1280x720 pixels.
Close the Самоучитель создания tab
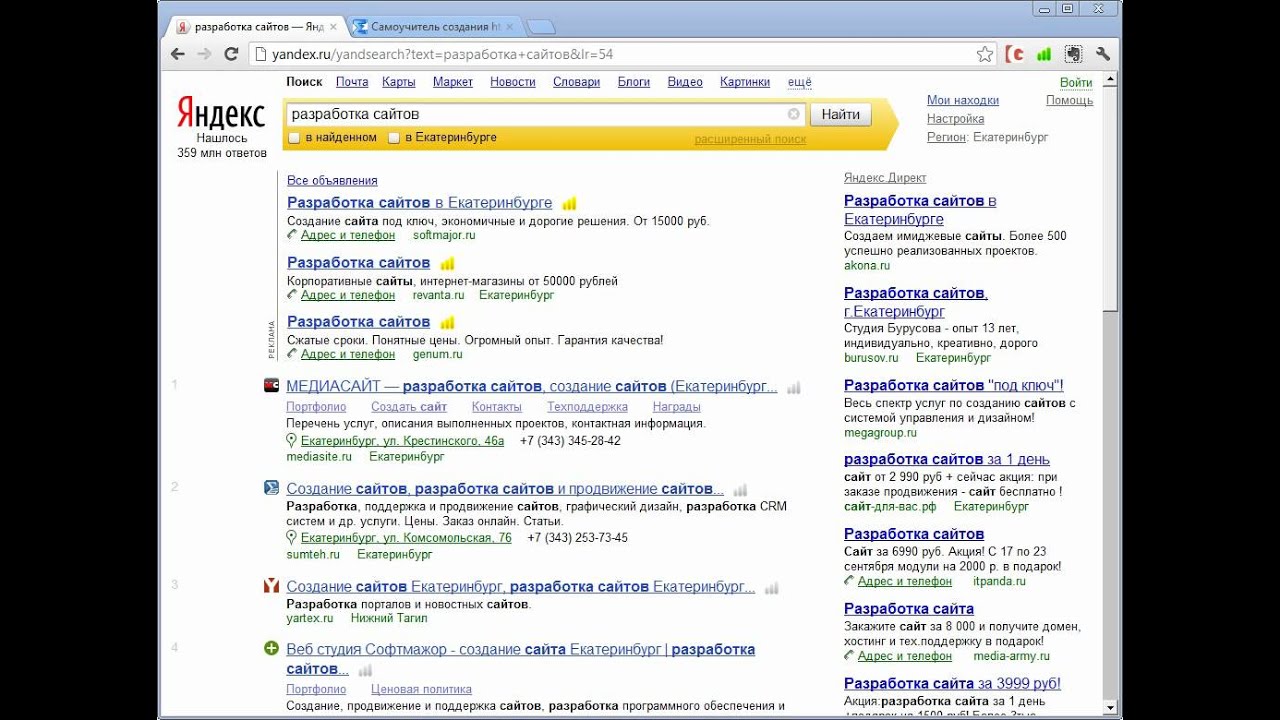click(510, 27)
